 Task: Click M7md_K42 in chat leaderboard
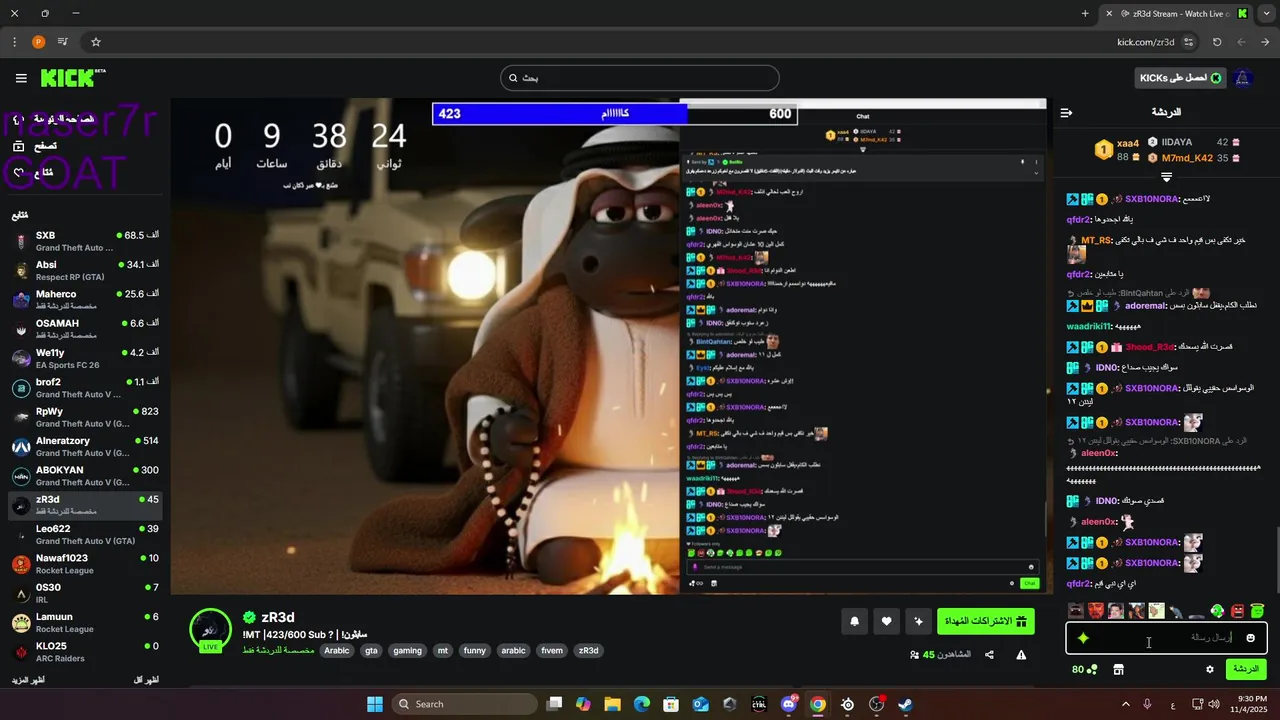tap(1194, 158)
